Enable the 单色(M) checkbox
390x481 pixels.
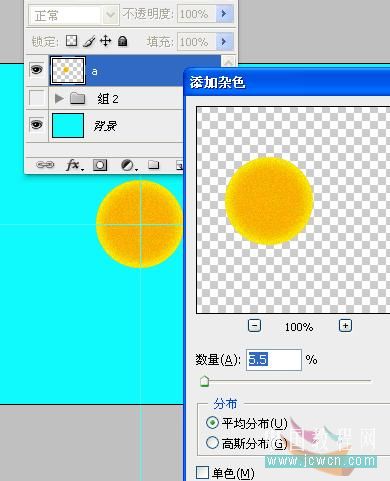202,473
